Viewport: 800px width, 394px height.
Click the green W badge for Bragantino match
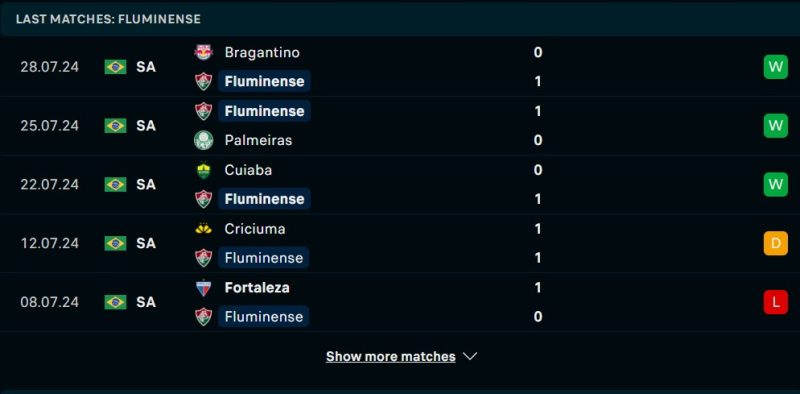point(776,67)
